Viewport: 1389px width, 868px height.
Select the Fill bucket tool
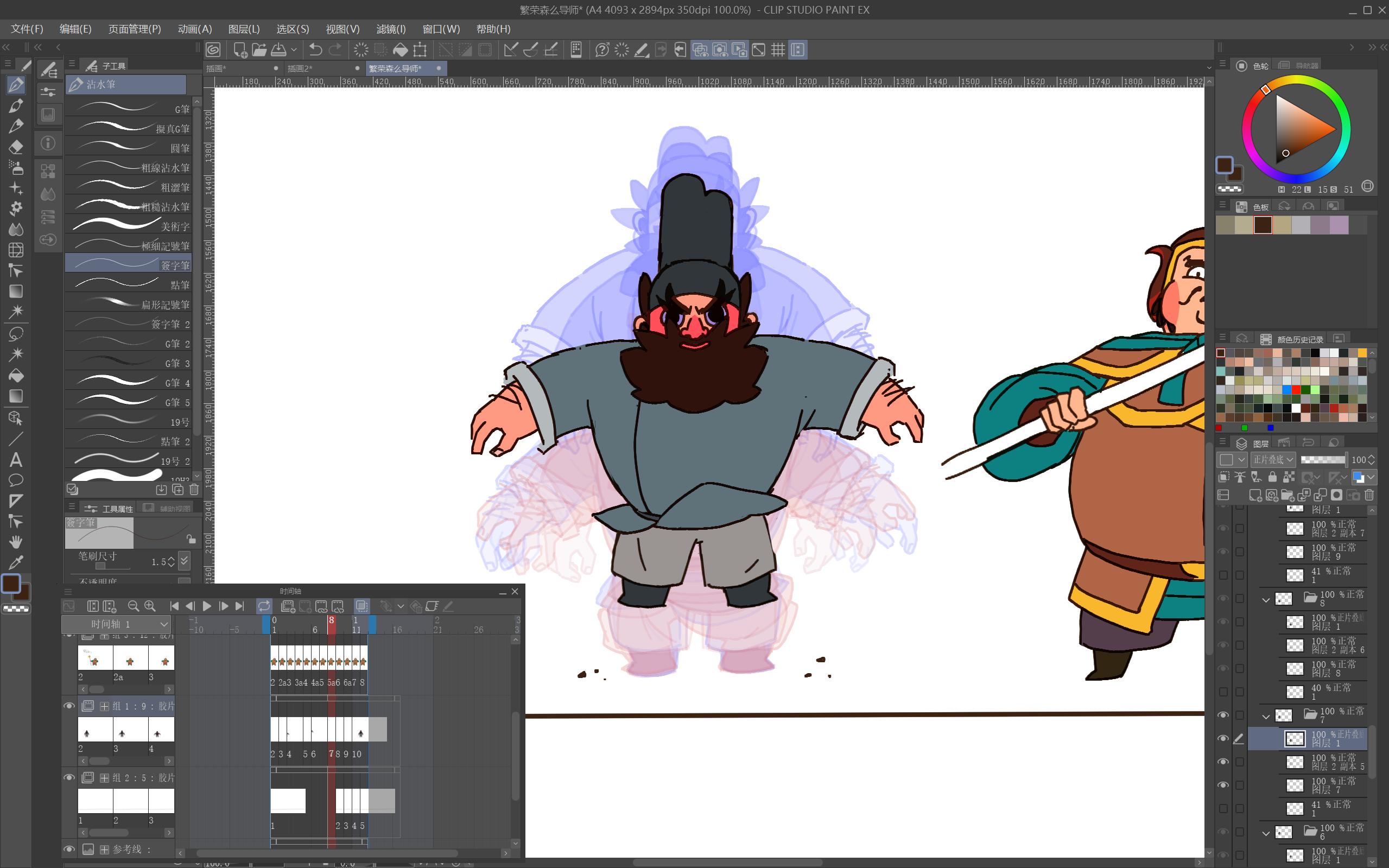[16, 376]
